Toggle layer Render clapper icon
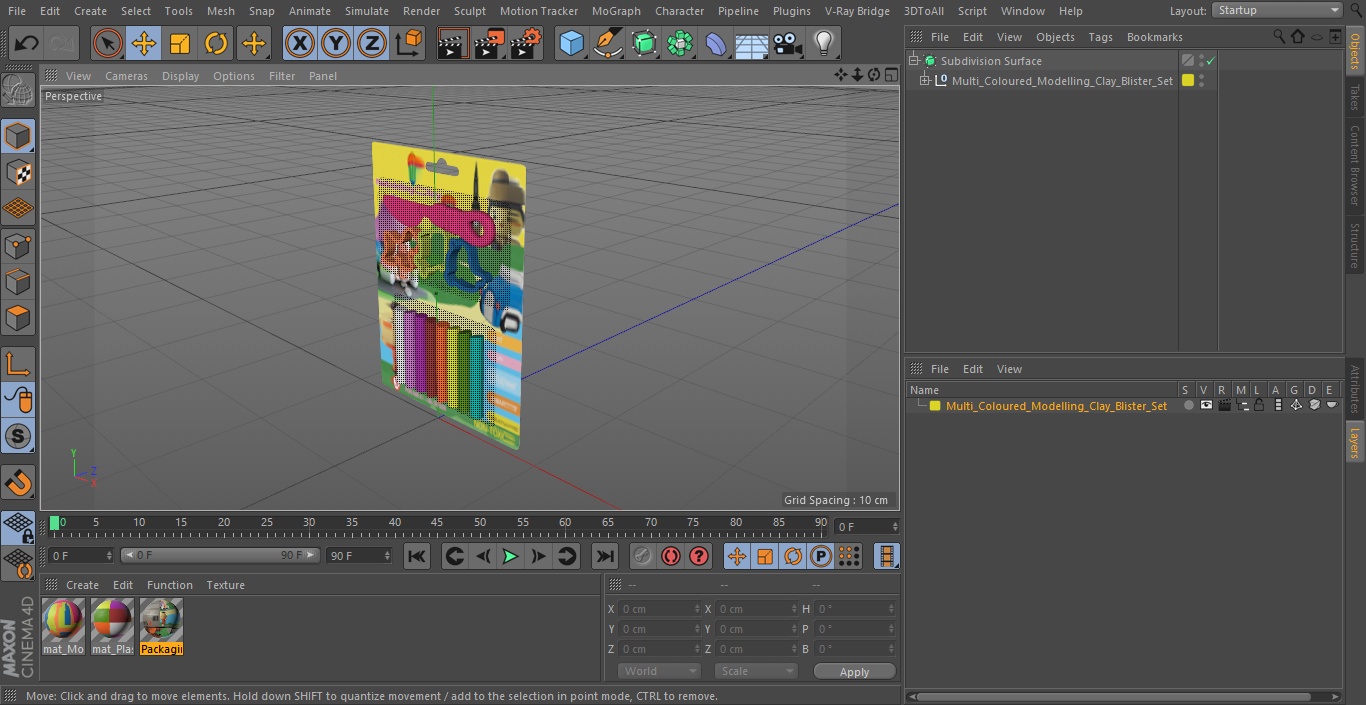Viewport: 1366px width, 705px height. [1224, 406]
